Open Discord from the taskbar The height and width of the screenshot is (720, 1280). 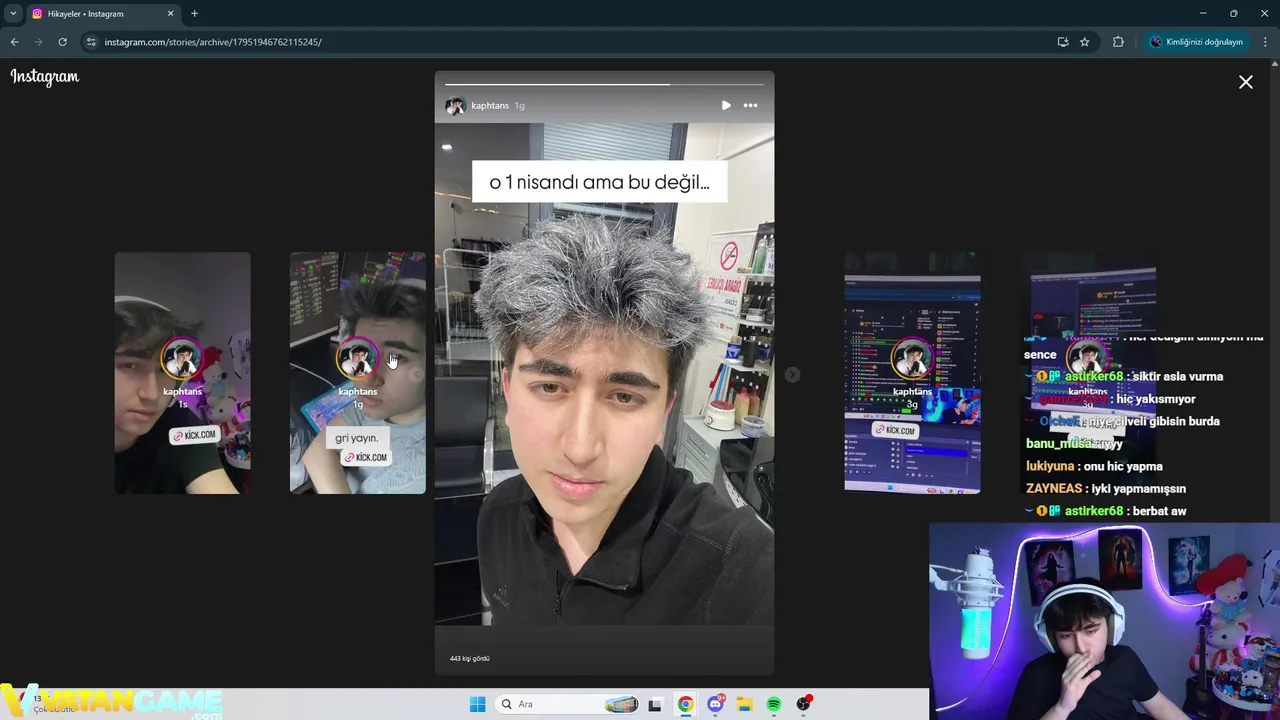coord(716,704)
